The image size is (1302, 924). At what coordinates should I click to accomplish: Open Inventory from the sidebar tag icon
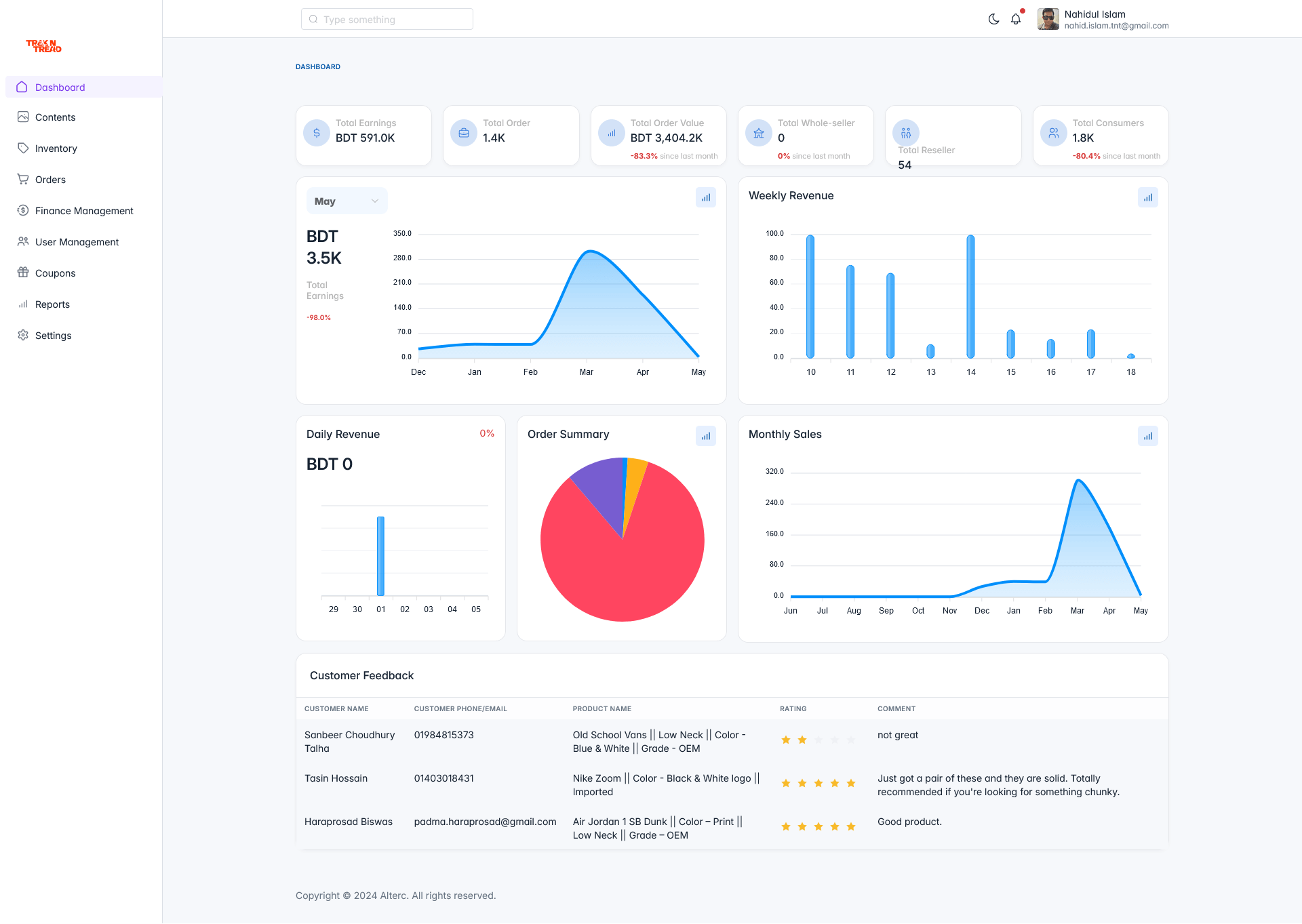point(23,148)
